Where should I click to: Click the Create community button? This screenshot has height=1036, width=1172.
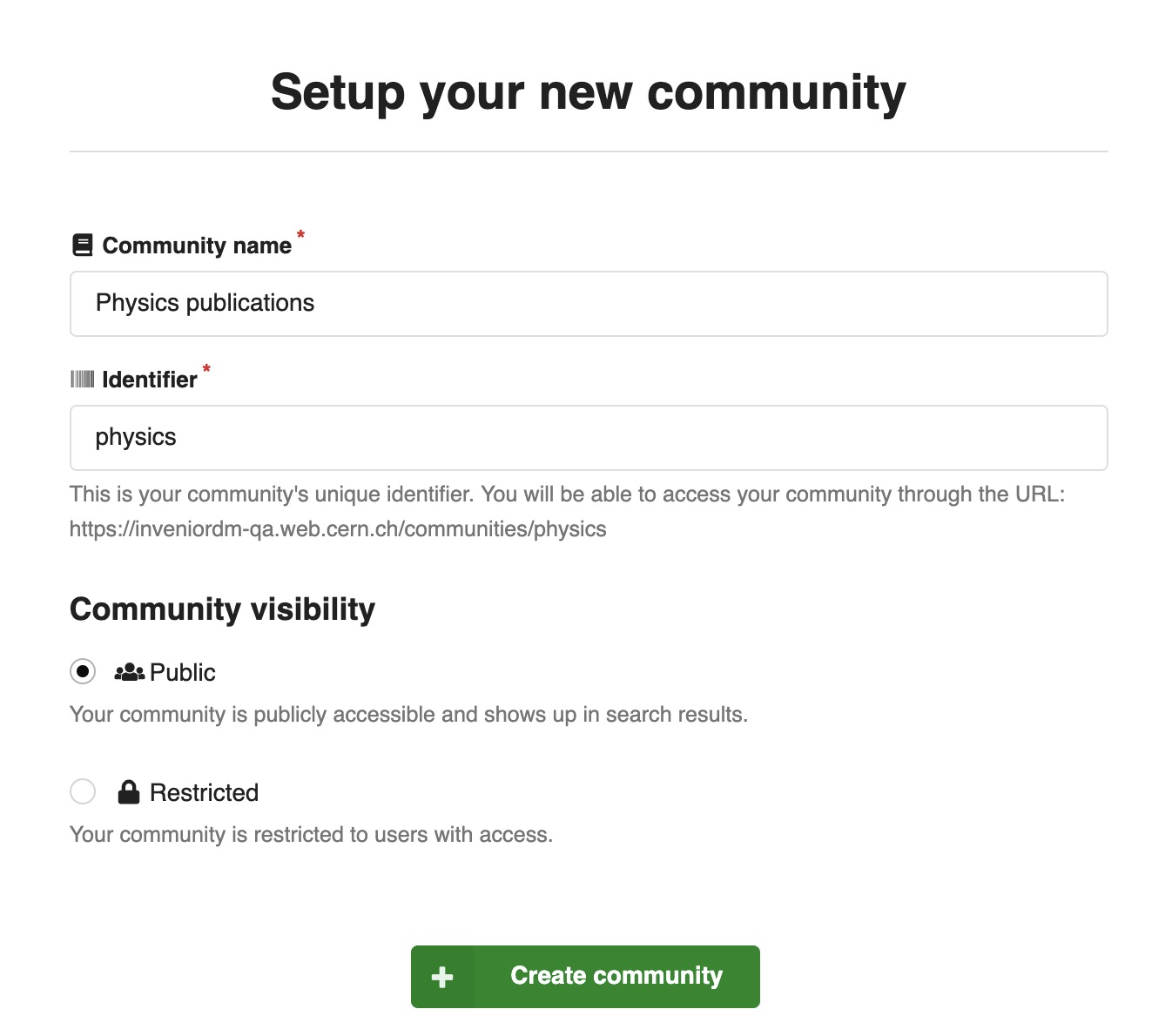click(585, 977)
